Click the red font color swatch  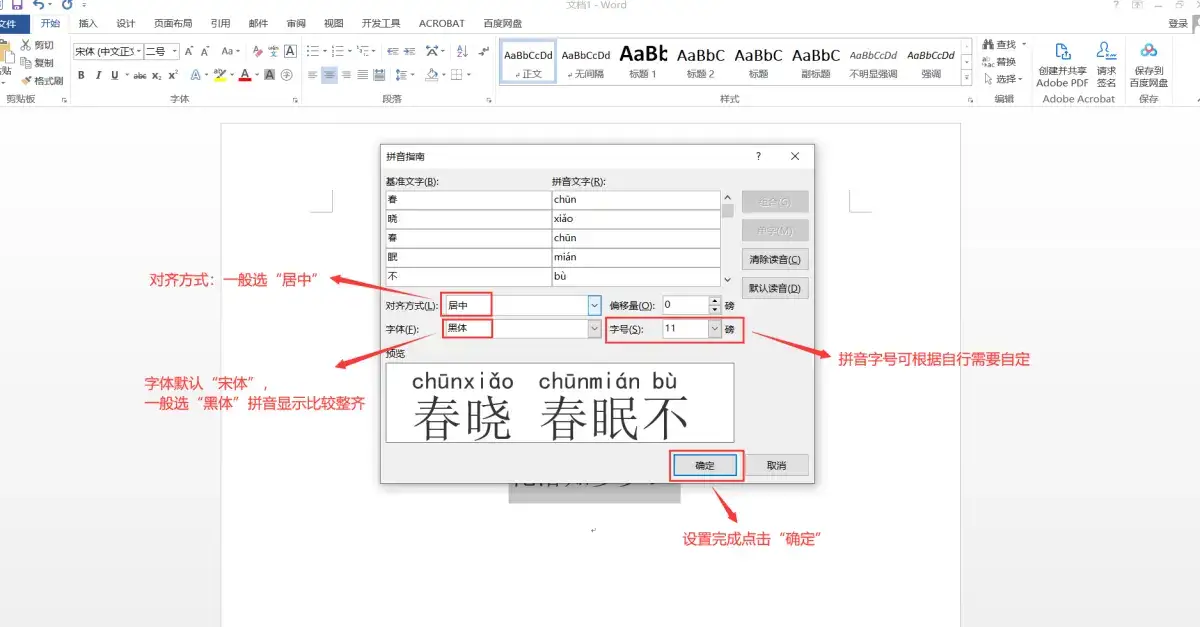[x=245, y=75]
